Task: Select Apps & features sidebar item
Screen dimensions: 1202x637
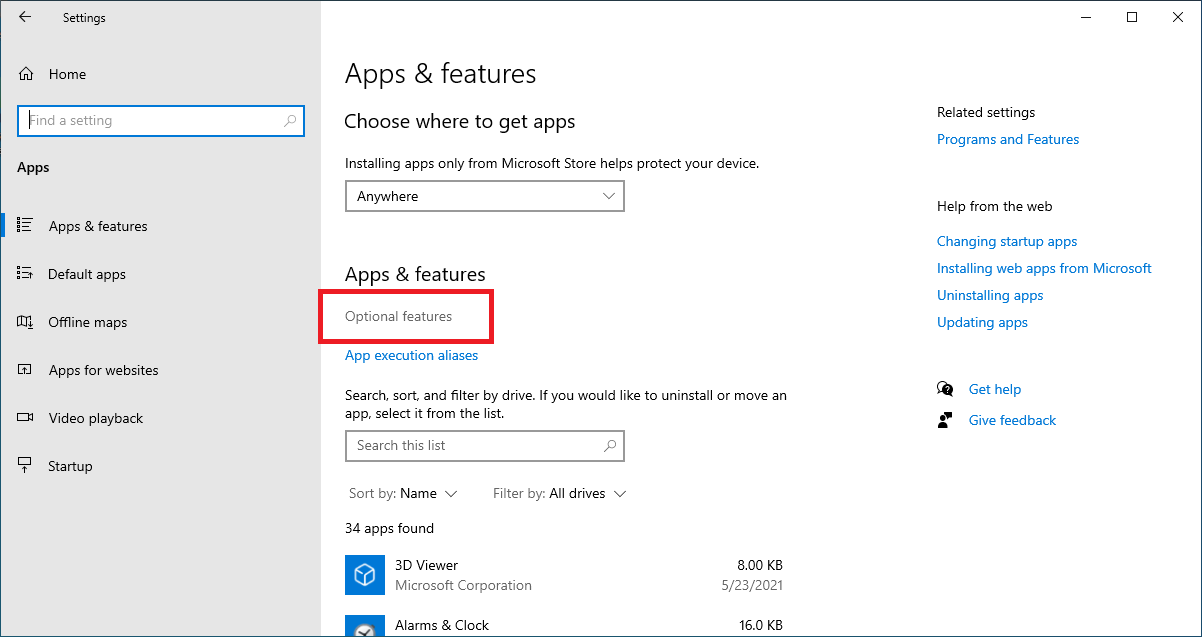Action: point(98,226)
